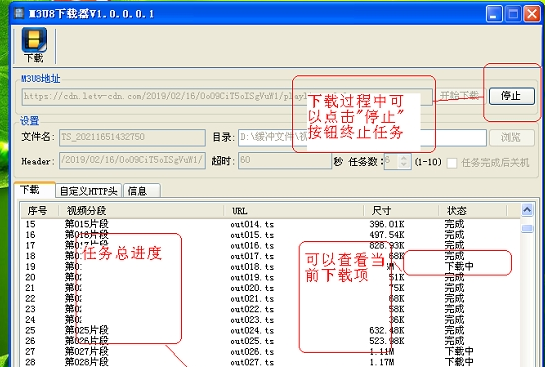Select row with out016.ts

click(270, 246)
